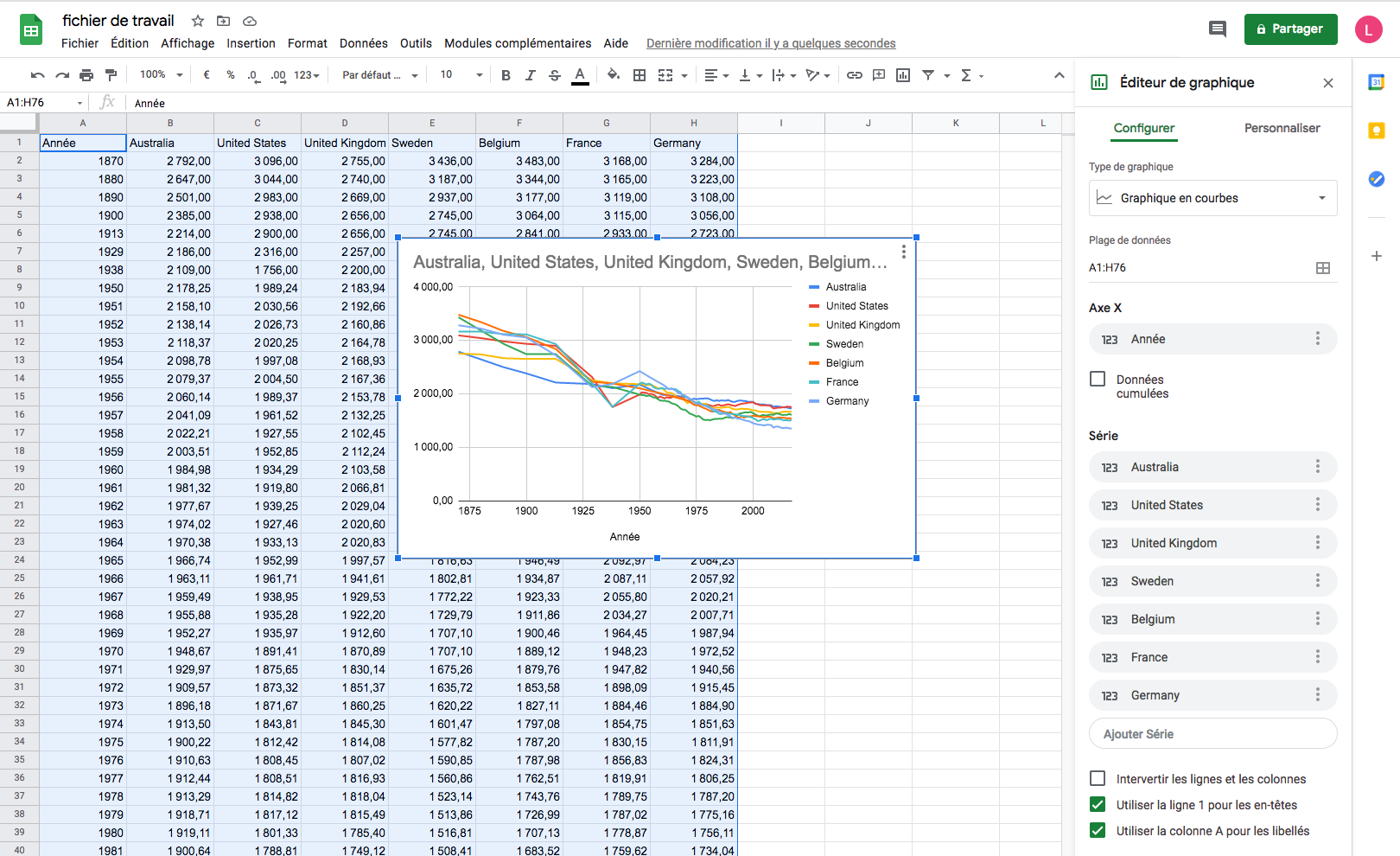Collapse the toolbar with the up chevron
1400x856 pixels.
tap(1059, 75)
